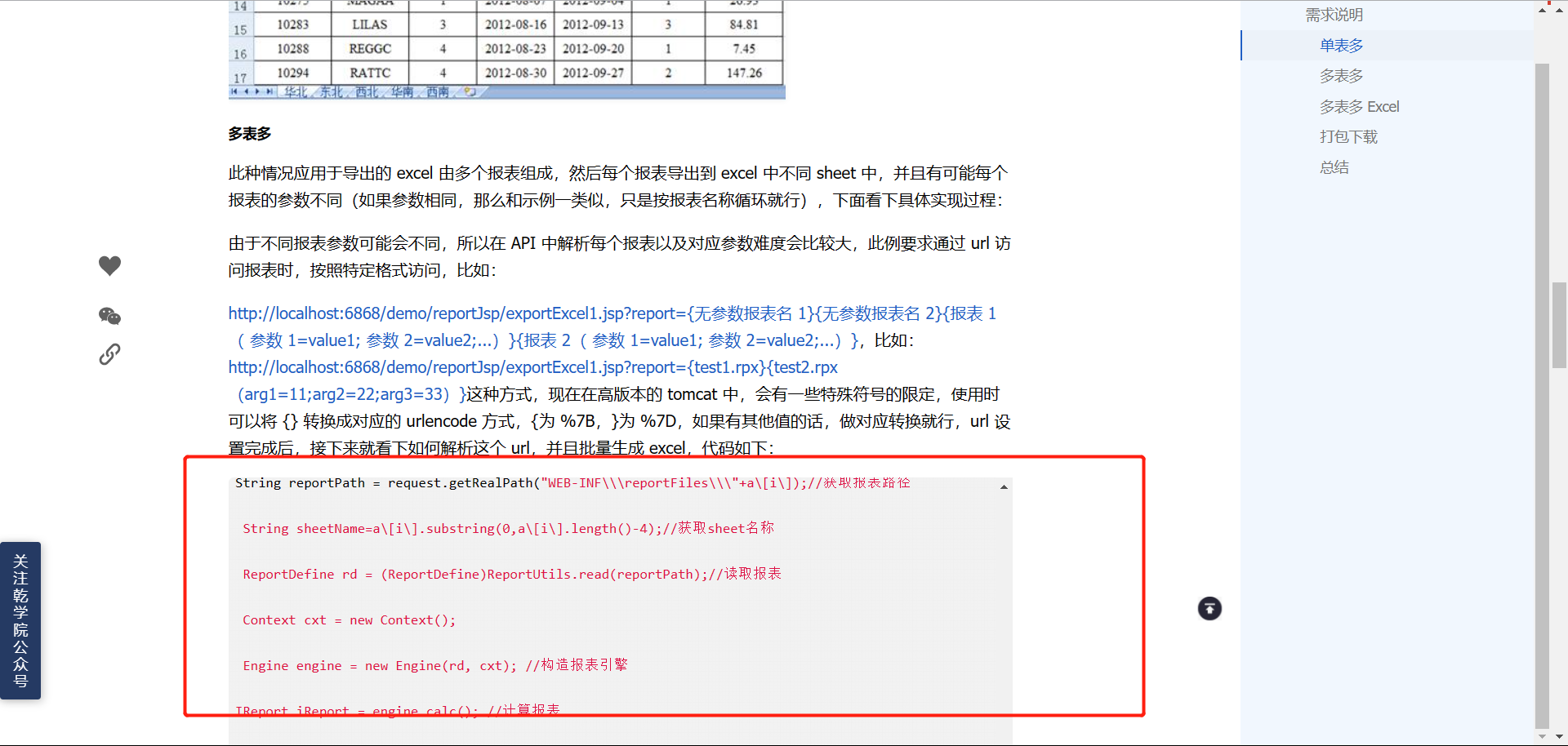Click the 2012-09-27 date cell

click(594, 73)
